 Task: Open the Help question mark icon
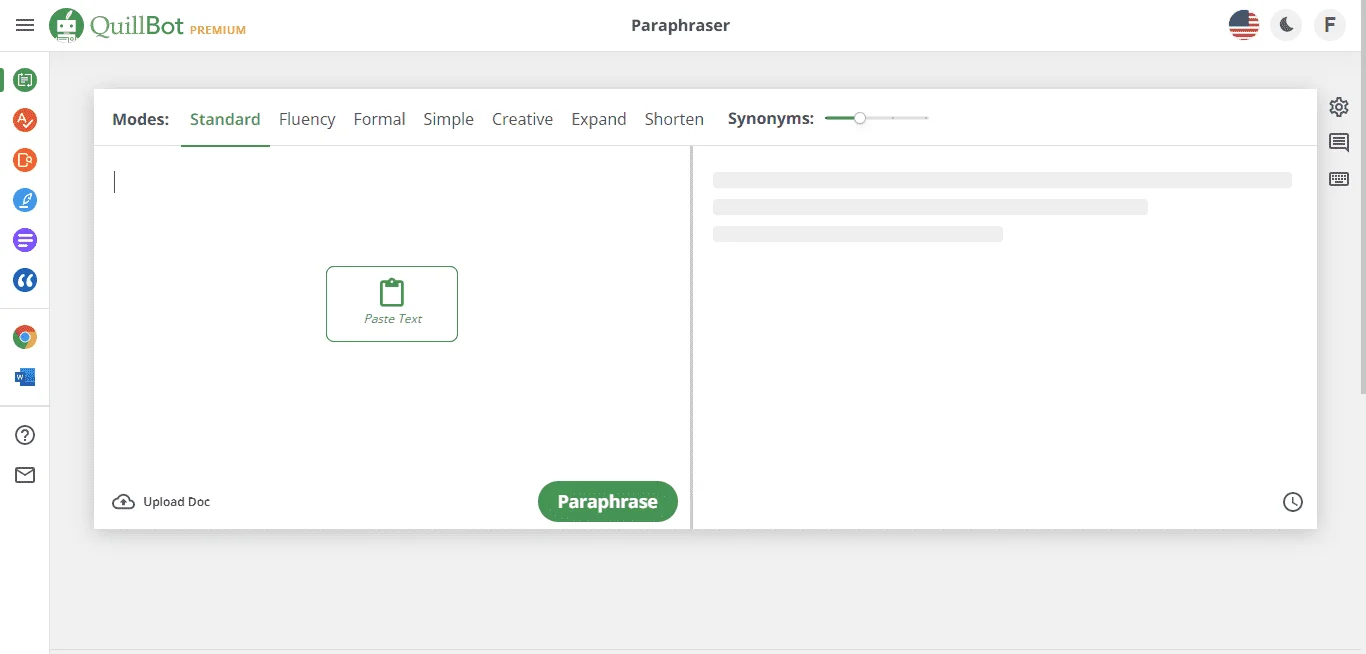tap(25, 435)
